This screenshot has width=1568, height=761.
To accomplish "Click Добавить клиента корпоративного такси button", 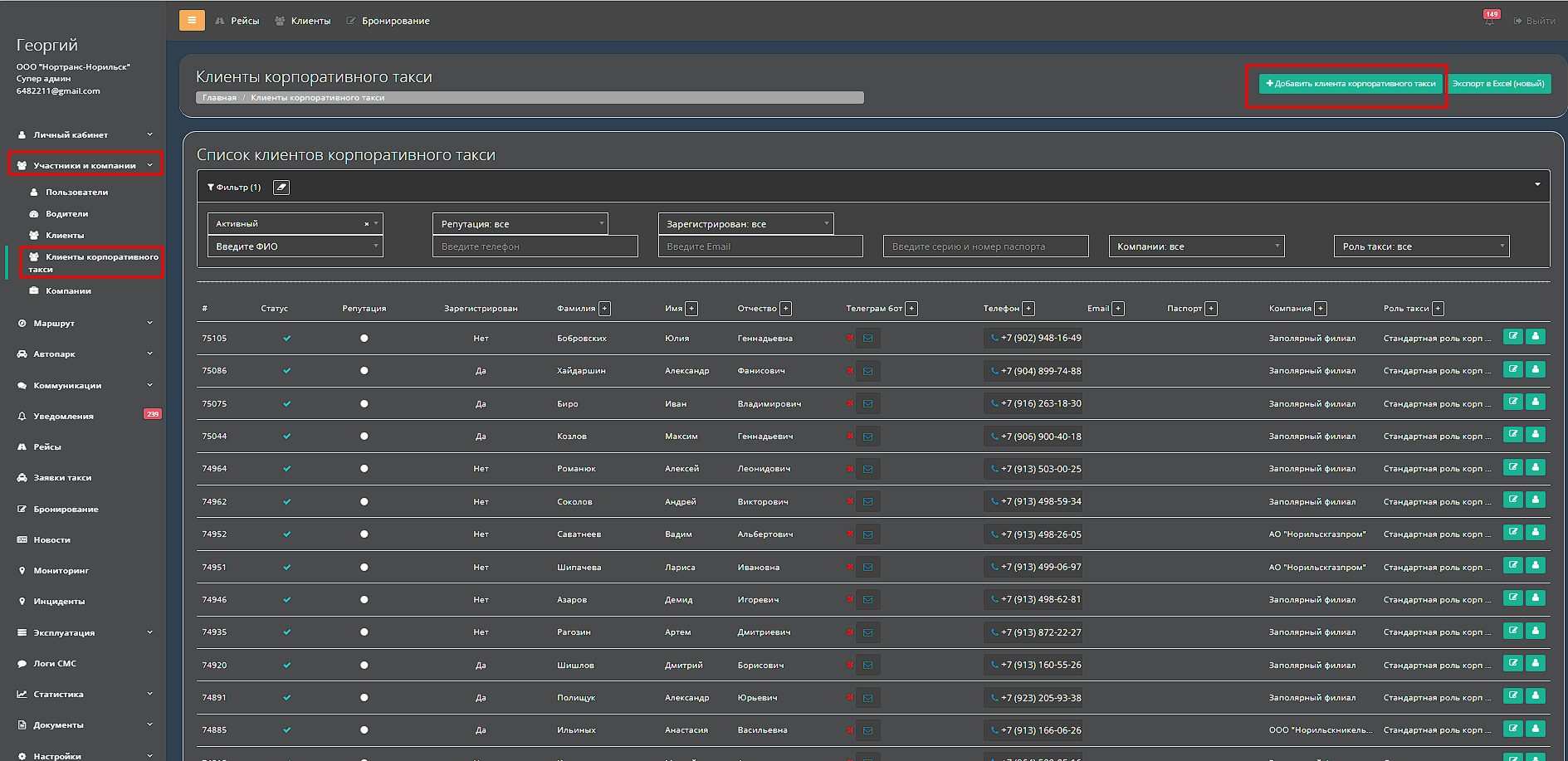I will pyautogui.click(x=1351, y=84).
